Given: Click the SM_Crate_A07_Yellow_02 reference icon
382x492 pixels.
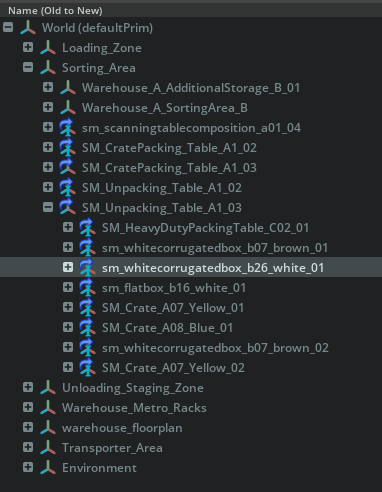Looking at the screenshot, I should point(88,368).
